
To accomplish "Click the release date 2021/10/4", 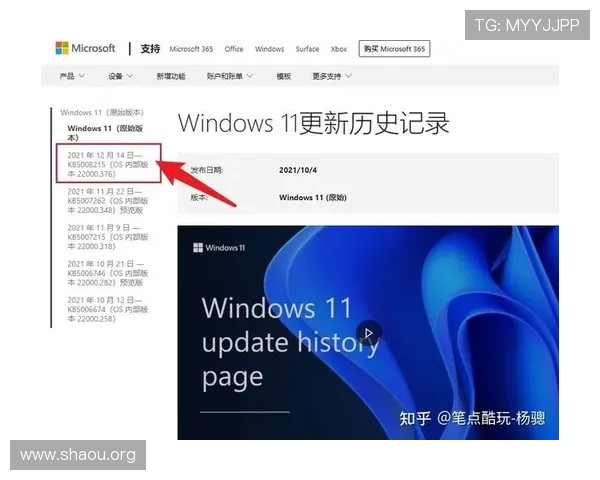I will pyautogui.click(x=298, y=170).
